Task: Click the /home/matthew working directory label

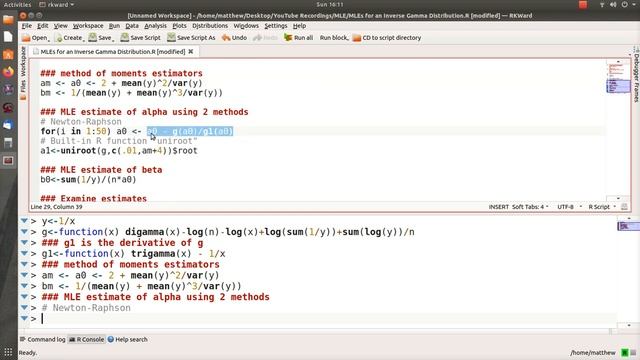Action: point(593,353)
